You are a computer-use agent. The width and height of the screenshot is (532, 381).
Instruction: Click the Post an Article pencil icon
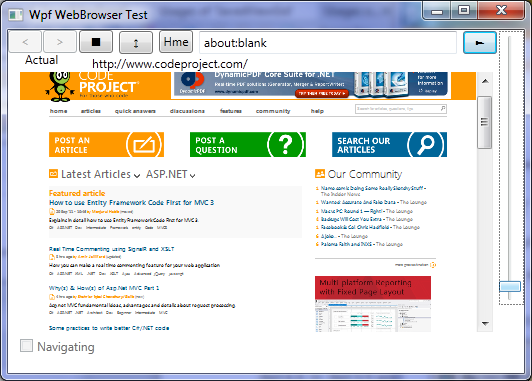[x=144, y=145]
